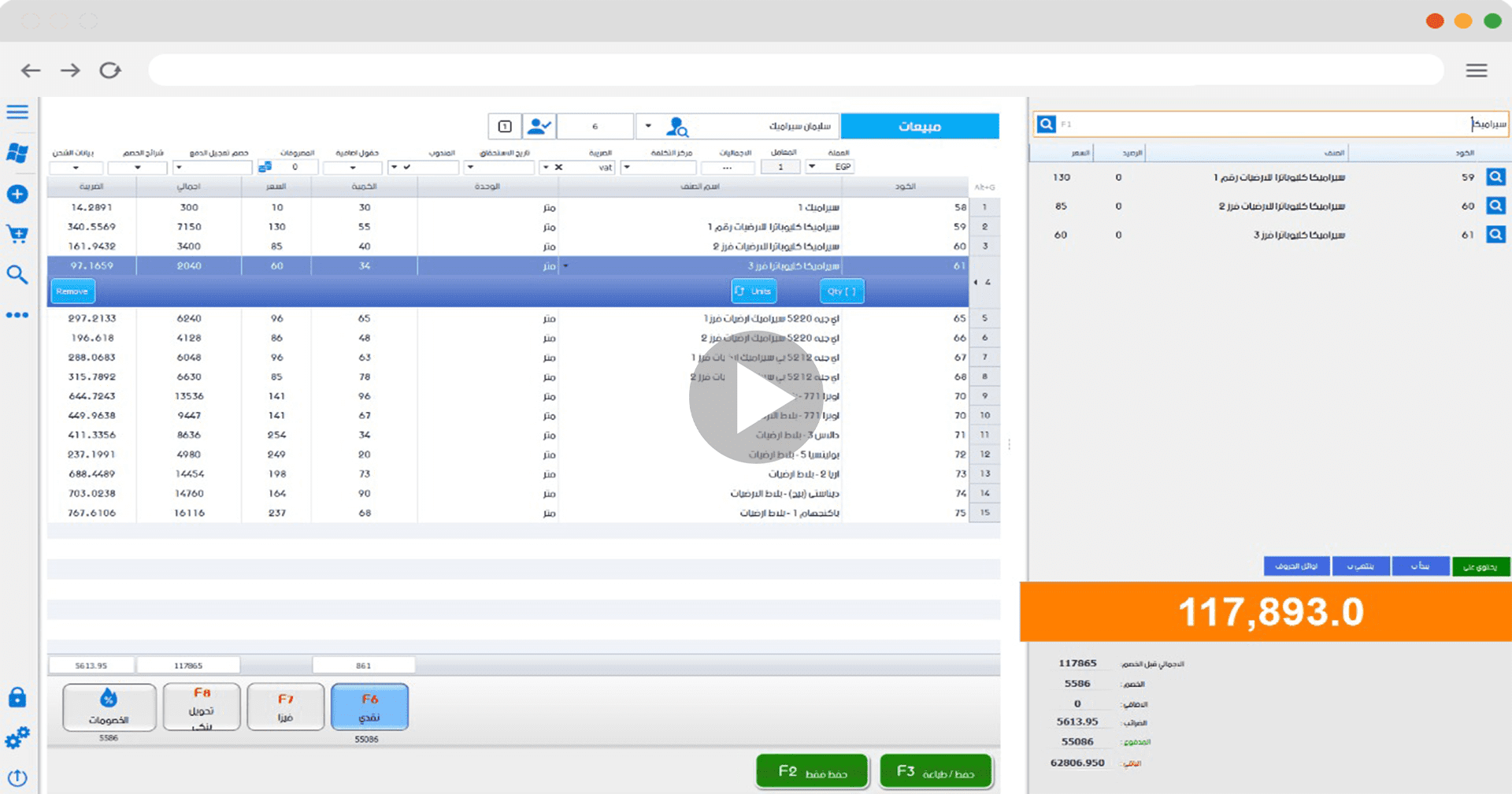
Task: Expand the EGP currency dropdown
Action: (812, 166)
